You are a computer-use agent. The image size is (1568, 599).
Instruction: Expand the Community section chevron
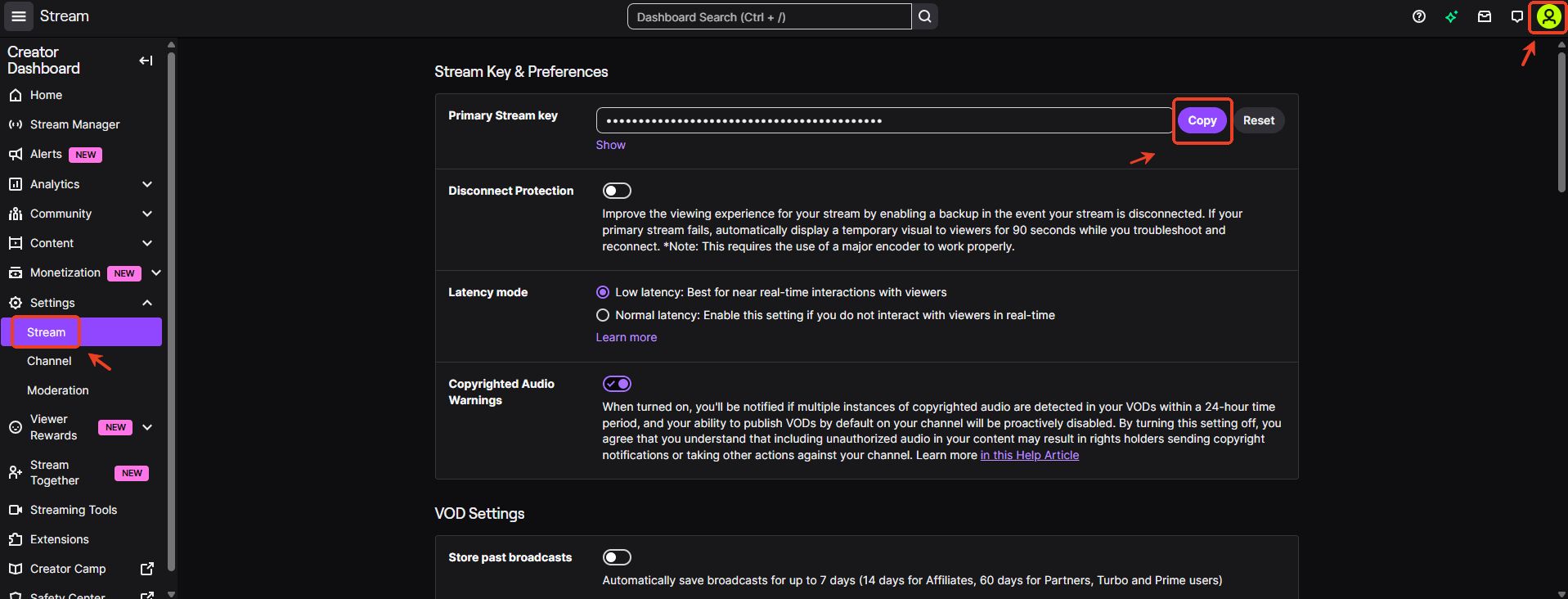click(x=147, y=214)
